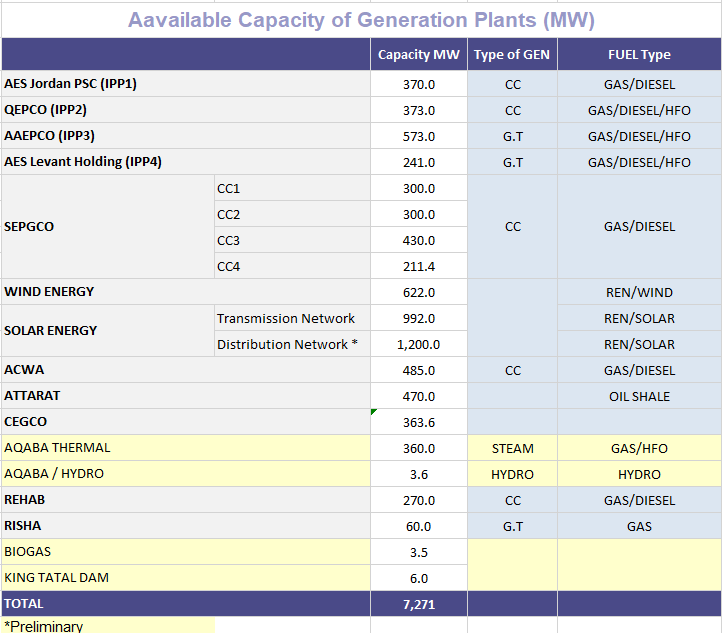Click the 'GAS/HFO' fuel type cell
The height and width of the screenshot is (633, 722).
pyautogui.click(x=639, y=448)
